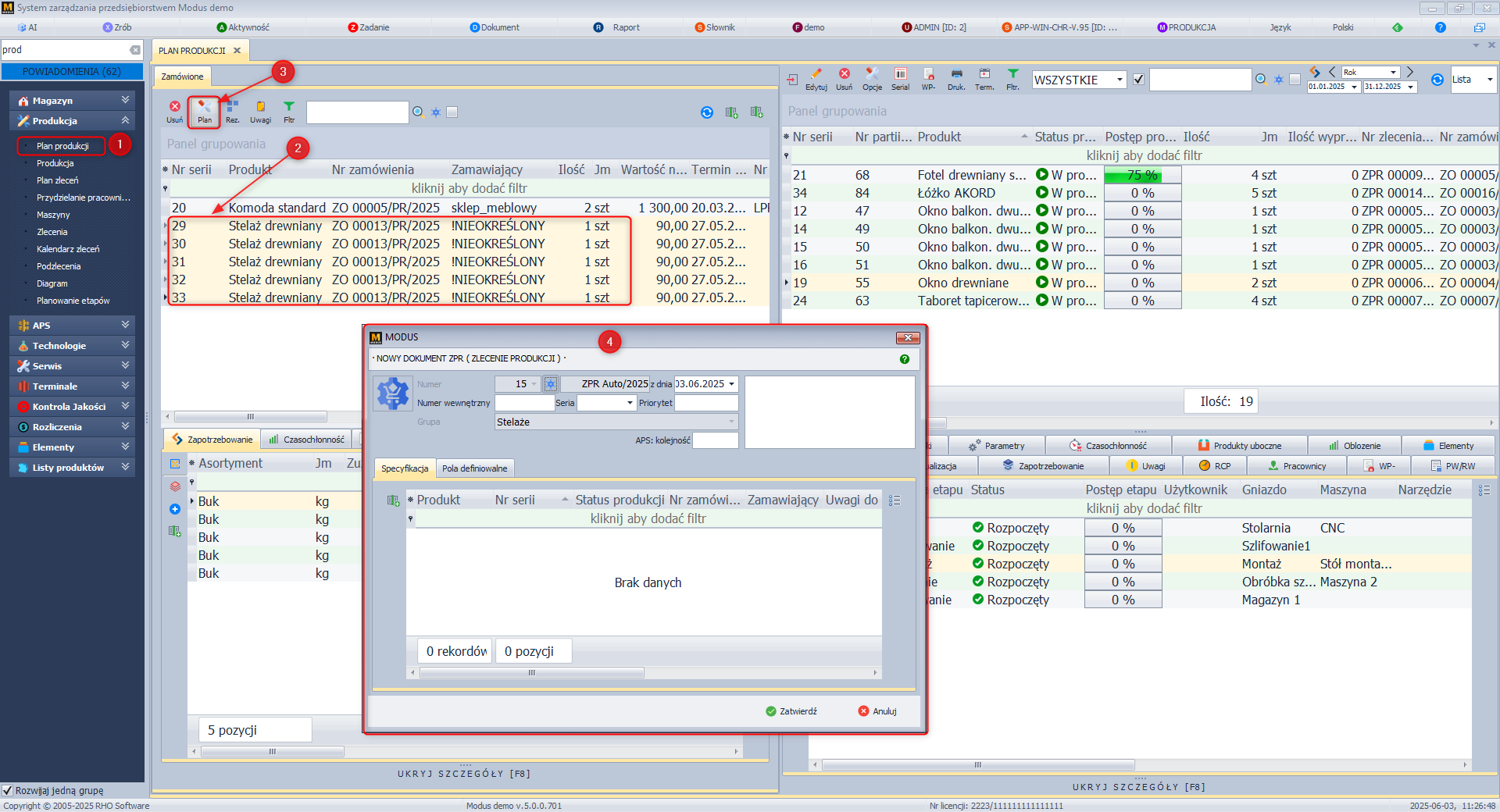This screenshot has width=1500, height=812.
Task: Toggle the checkbox next to WSZYSTKIE
Action: (x=1138, y=80)
